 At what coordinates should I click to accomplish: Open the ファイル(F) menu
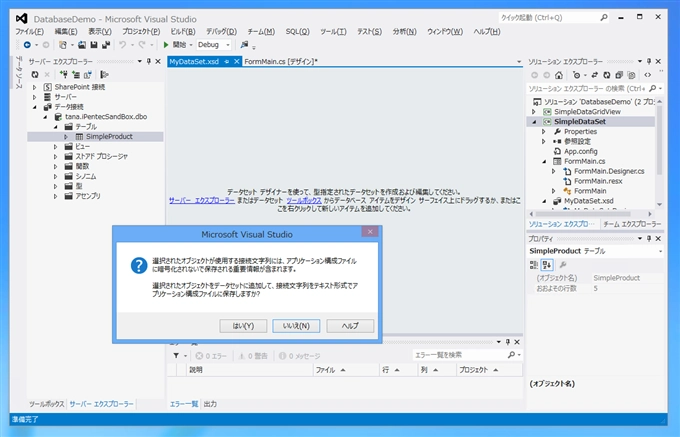(29, 32)
